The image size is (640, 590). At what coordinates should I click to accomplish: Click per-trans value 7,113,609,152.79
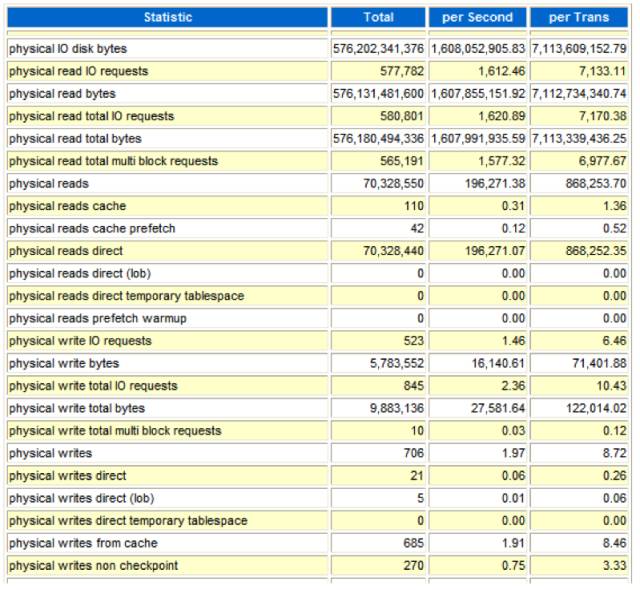point(579,49)
